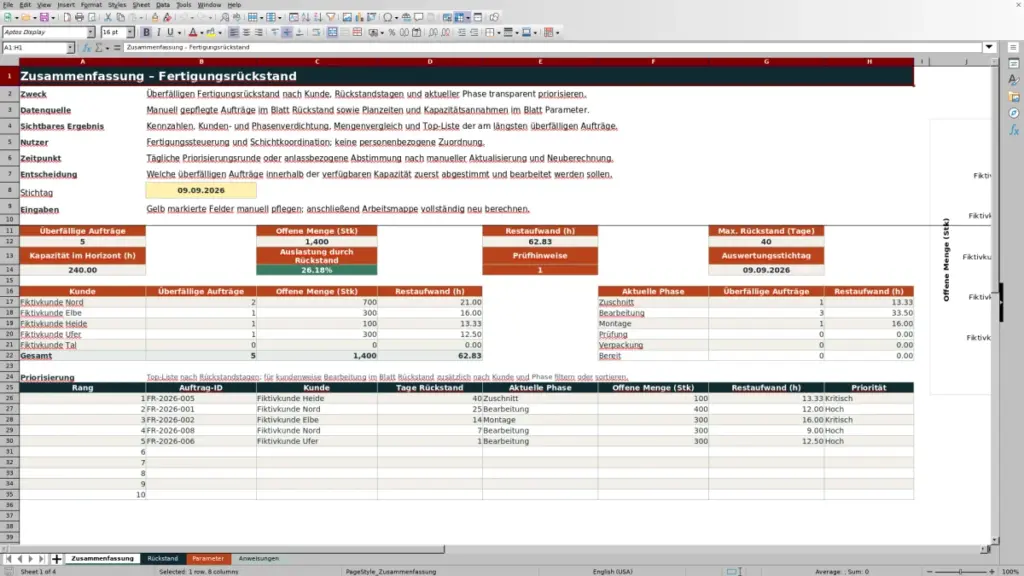
Task: Open the Borders dropdown arrow
Action: click(x=499, y=32)
